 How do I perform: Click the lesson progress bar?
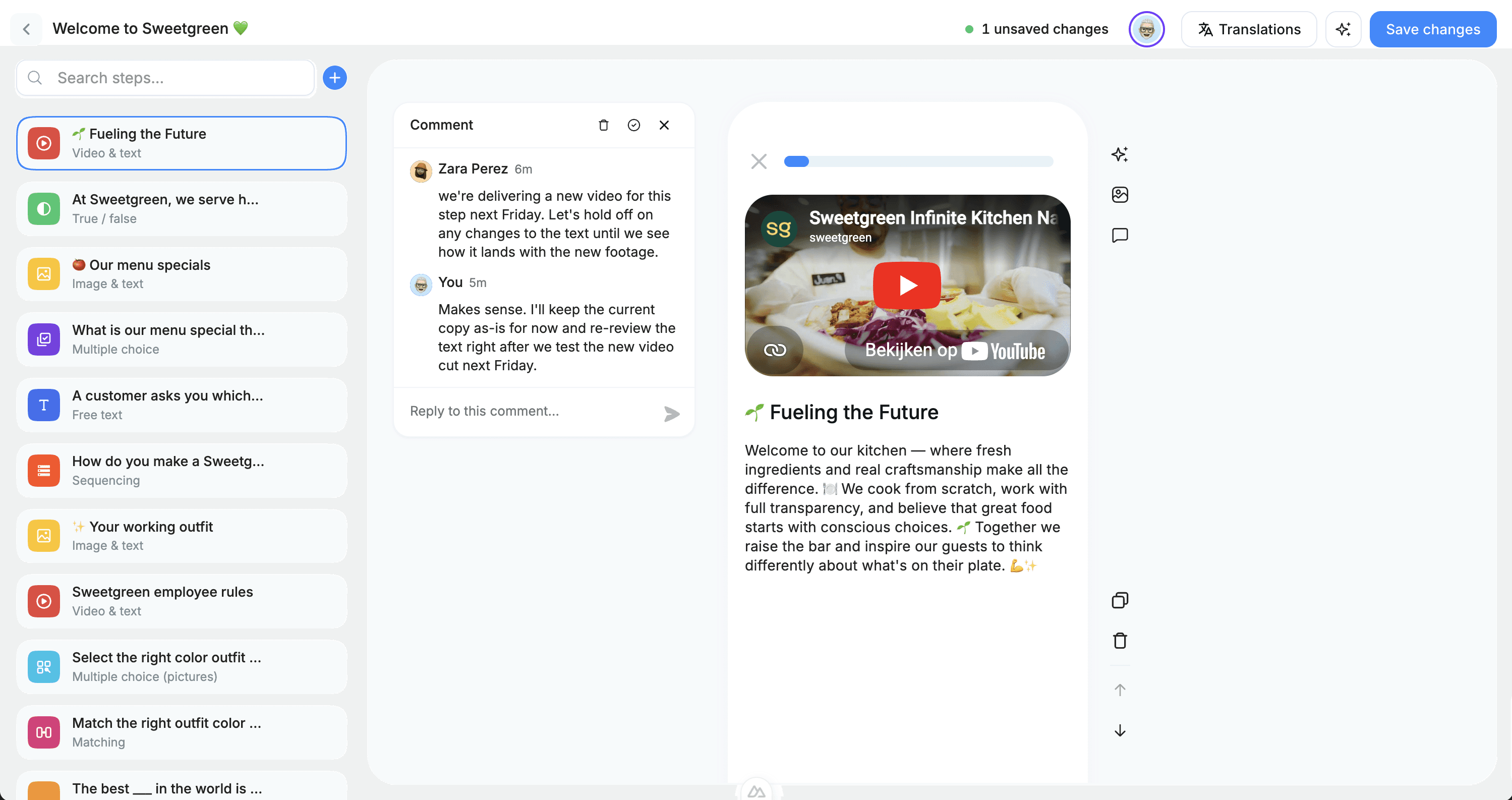pos(918,161)
